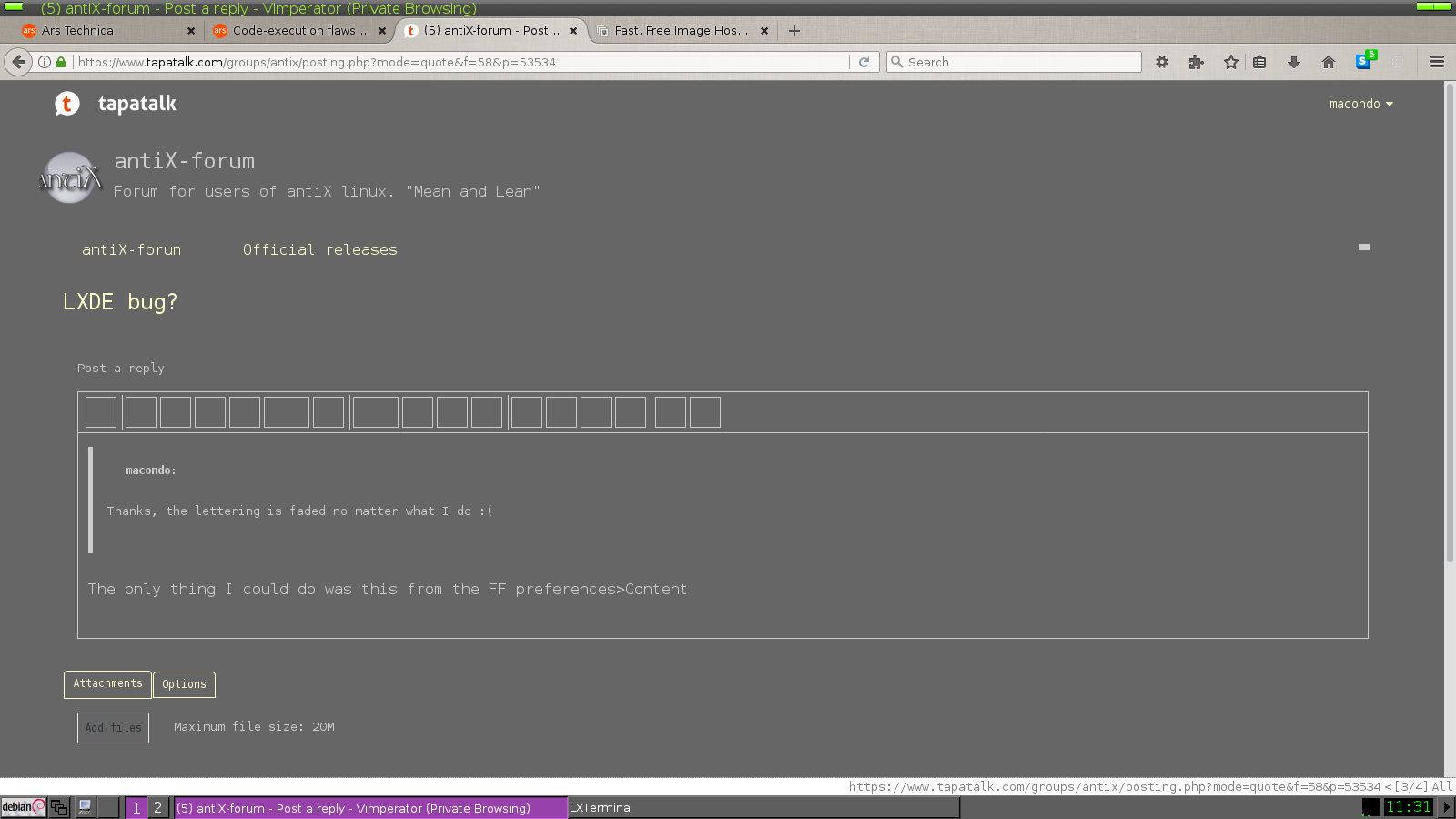Open the debian start menu
This screenshot has height=819, width=1456.
[24, 807]
